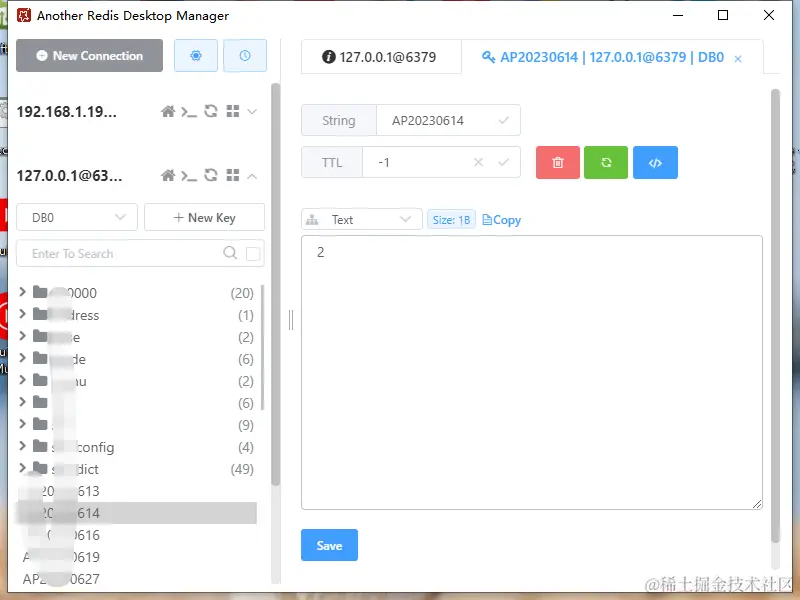
Task: Close the AP20230614 key tab
Action: (738, 59)
